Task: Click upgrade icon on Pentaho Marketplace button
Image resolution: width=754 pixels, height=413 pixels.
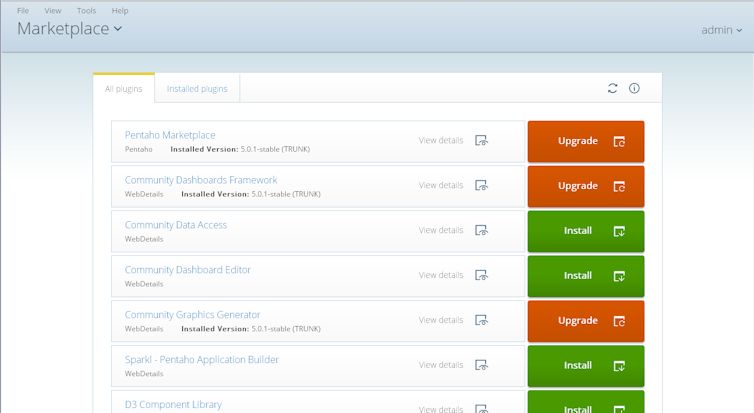Action: (619, 141)
